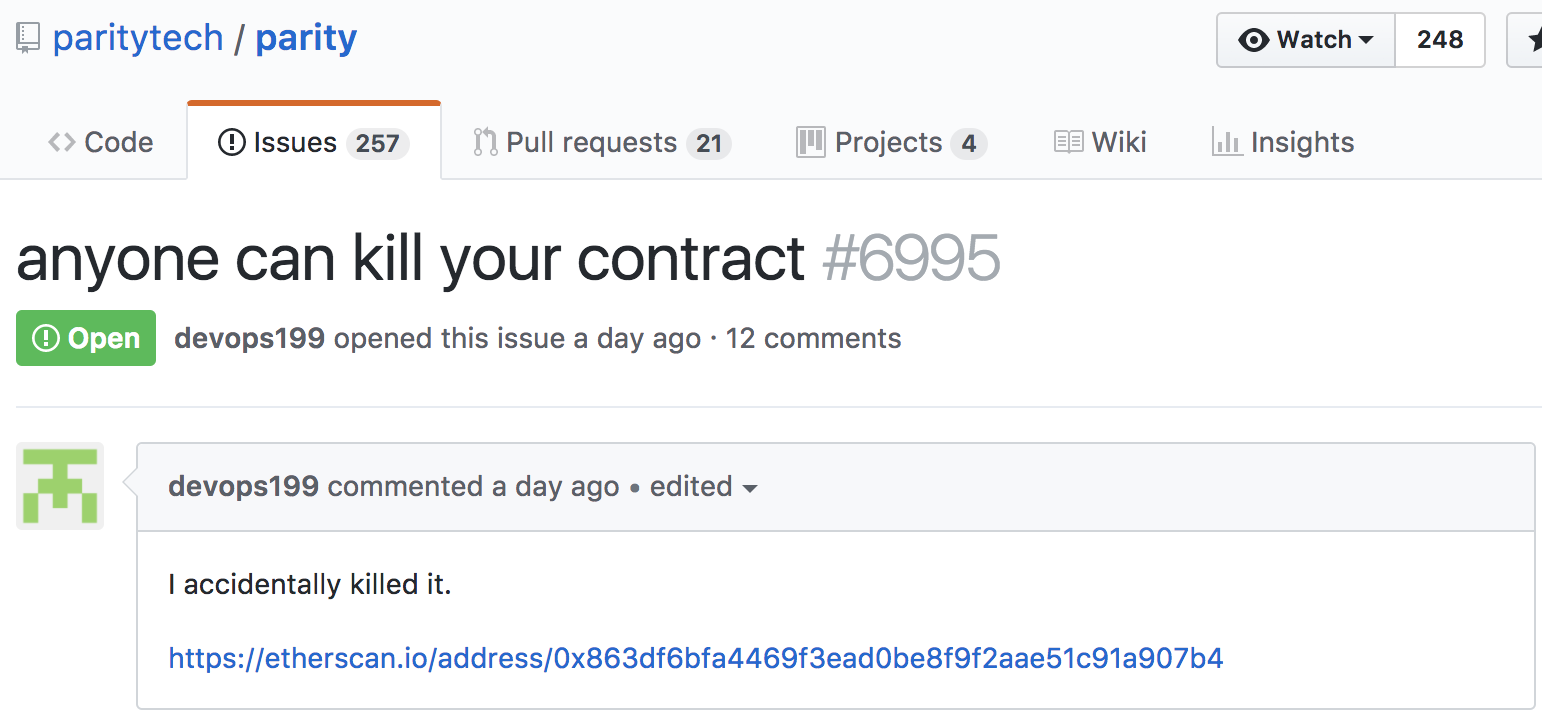
Task: Switch to the Pull requests tab
Action: [x=602, y=143]
